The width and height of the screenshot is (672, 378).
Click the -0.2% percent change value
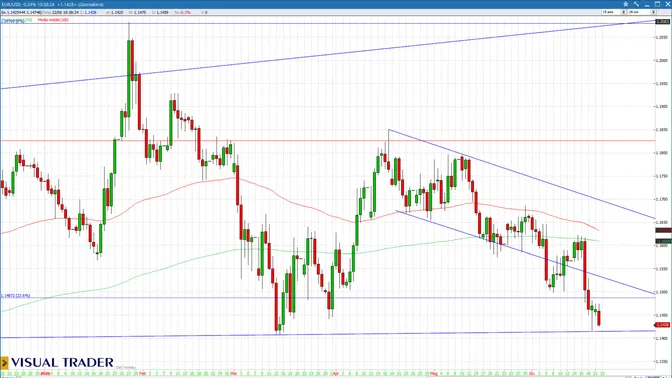[x=185, y=12]
